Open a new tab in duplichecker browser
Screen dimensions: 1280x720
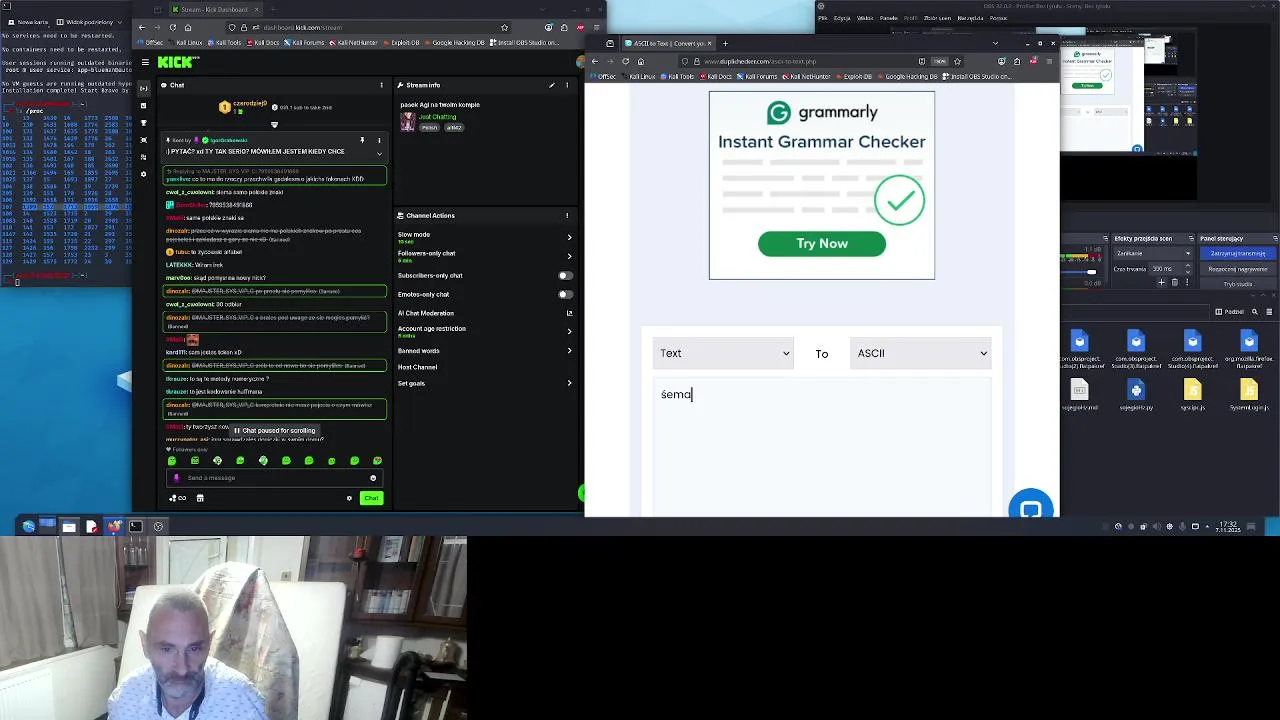(x=725, y=43)
